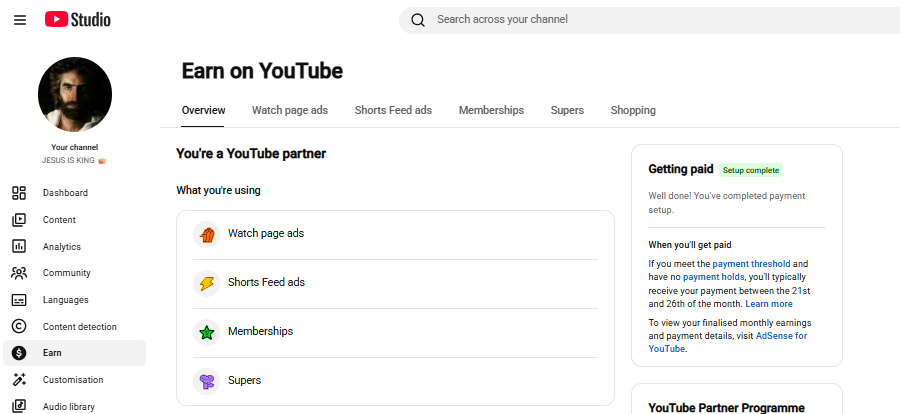Switch to the Shorts Feed ads tab
The image size is (900, 414).
pos(393,110)
